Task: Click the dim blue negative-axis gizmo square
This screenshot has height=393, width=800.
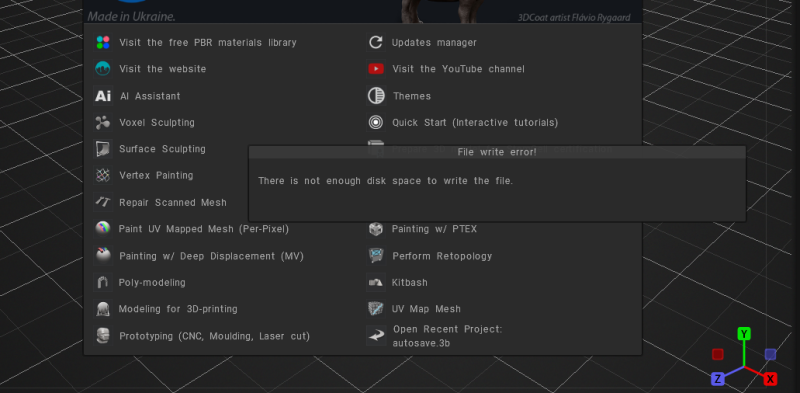Action: click(x=770, y=354)
